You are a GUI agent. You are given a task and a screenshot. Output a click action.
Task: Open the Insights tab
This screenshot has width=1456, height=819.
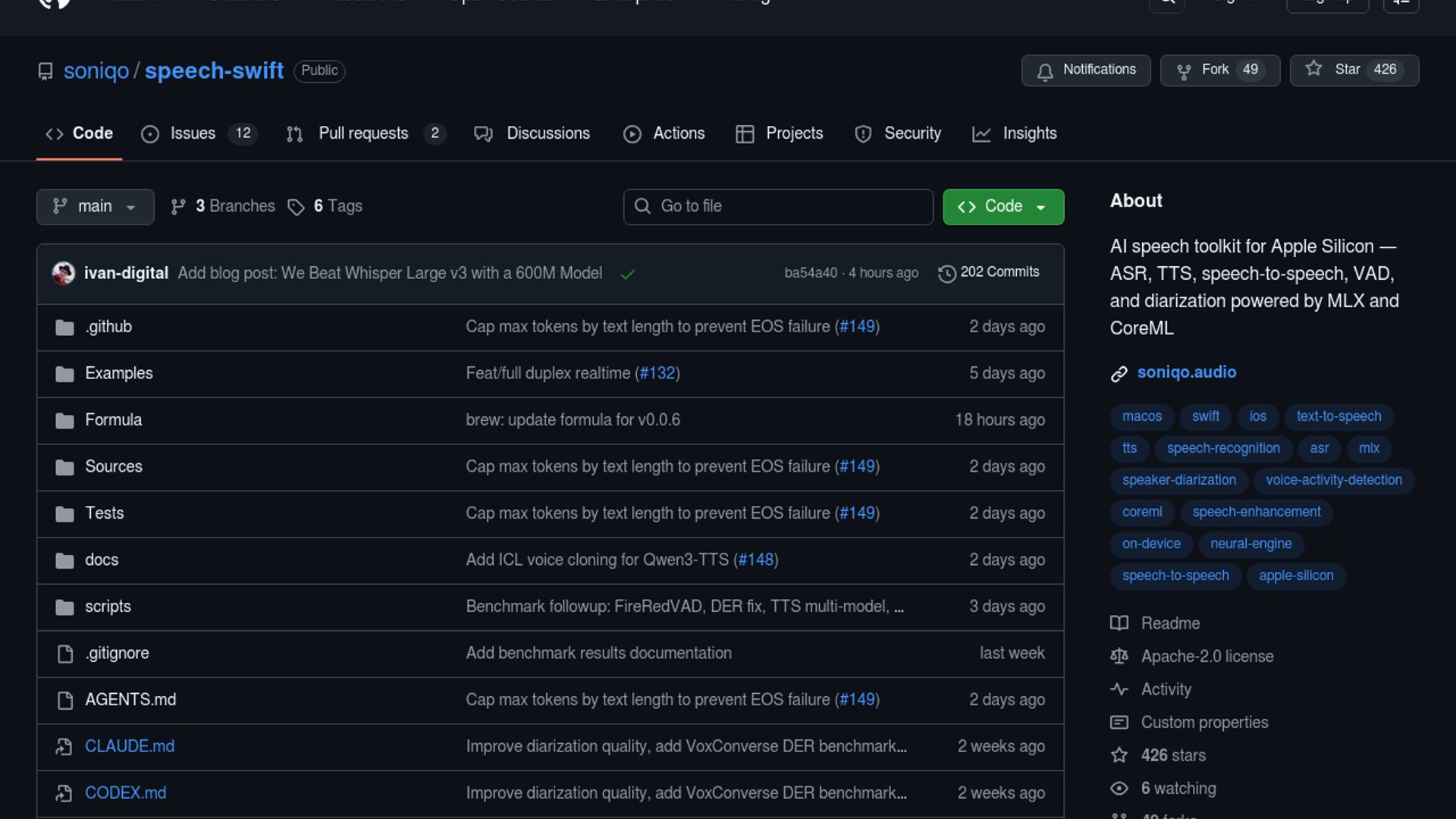[x=1028, y=133]
